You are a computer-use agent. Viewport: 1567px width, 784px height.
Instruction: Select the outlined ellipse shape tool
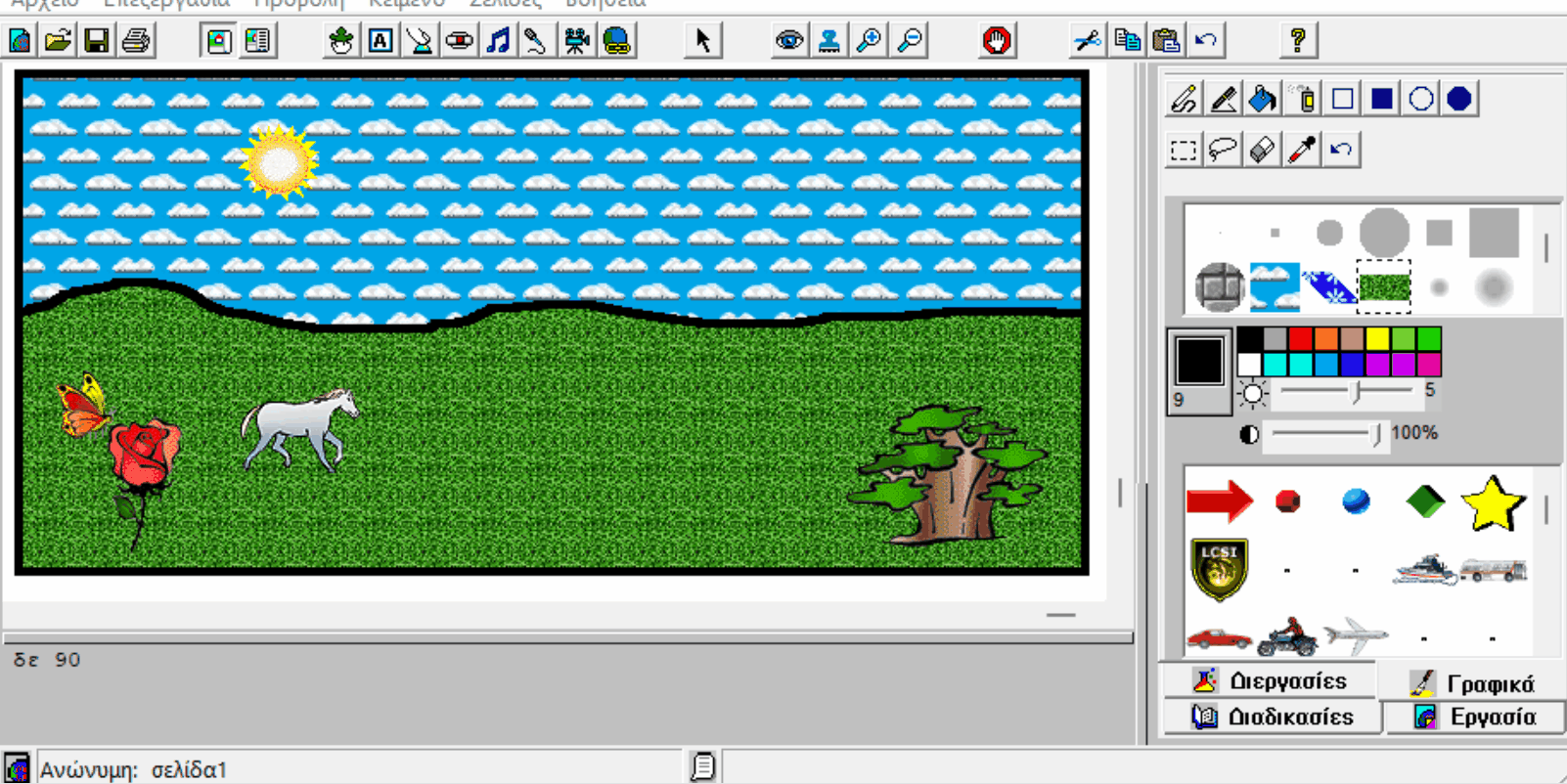tap(1421, 99)
